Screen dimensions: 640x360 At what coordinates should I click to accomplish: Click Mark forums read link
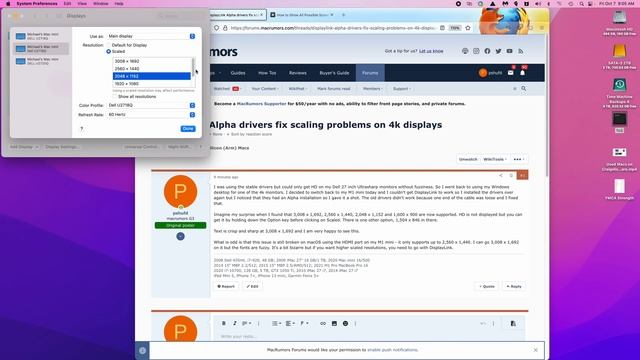coord(333,89)
